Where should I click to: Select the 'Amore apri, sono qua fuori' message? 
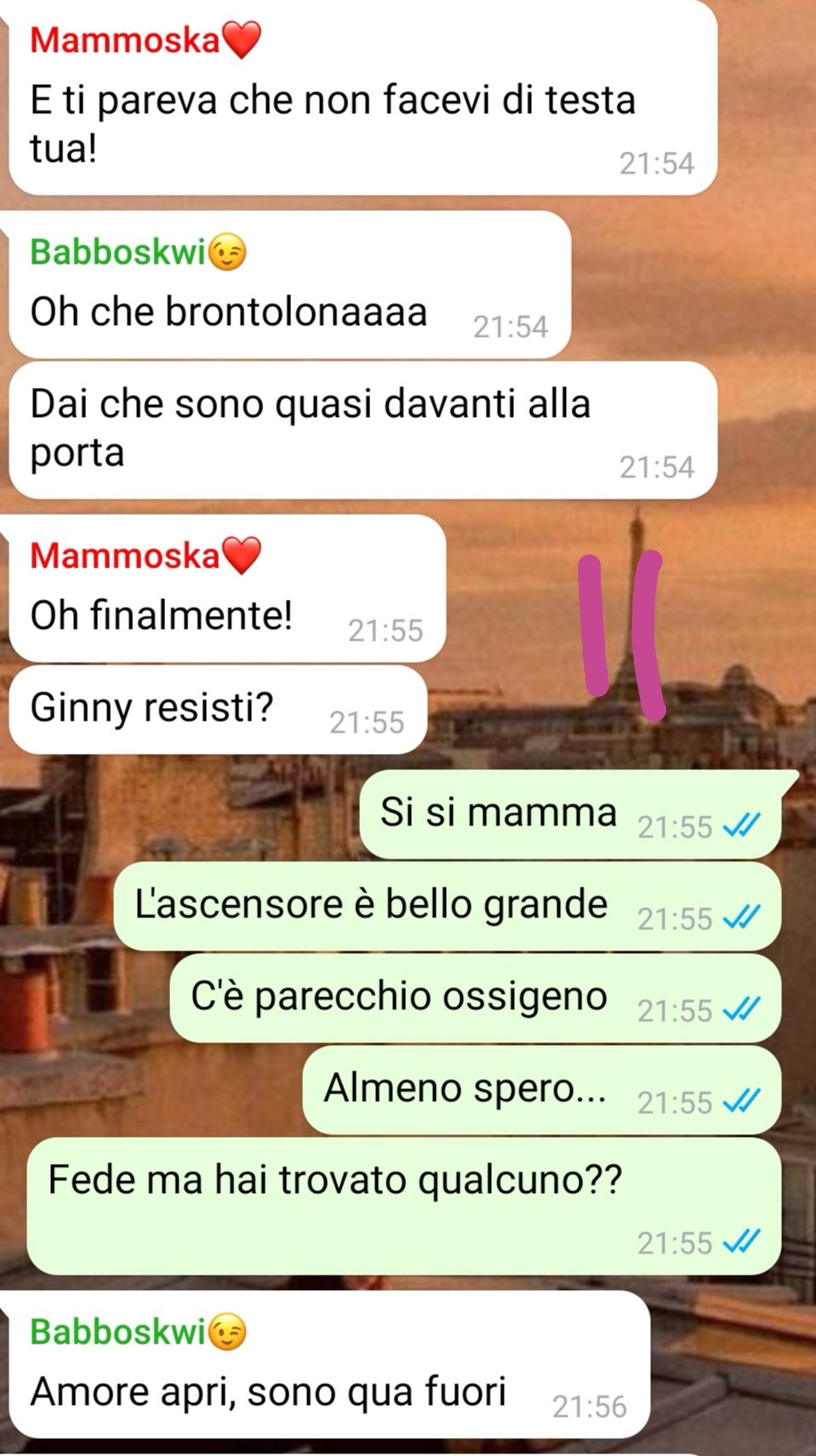tap(329, 1364)
